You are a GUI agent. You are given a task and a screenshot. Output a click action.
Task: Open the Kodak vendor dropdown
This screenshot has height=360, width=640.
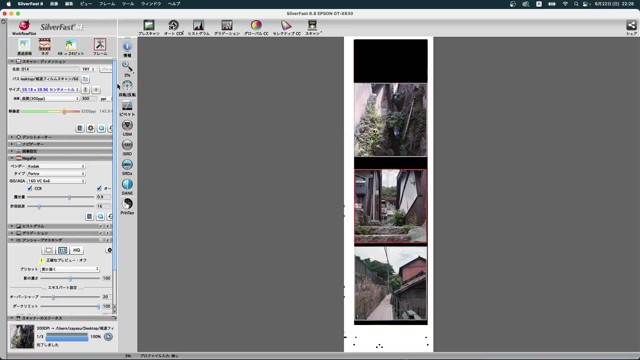[x=56, y=166]
